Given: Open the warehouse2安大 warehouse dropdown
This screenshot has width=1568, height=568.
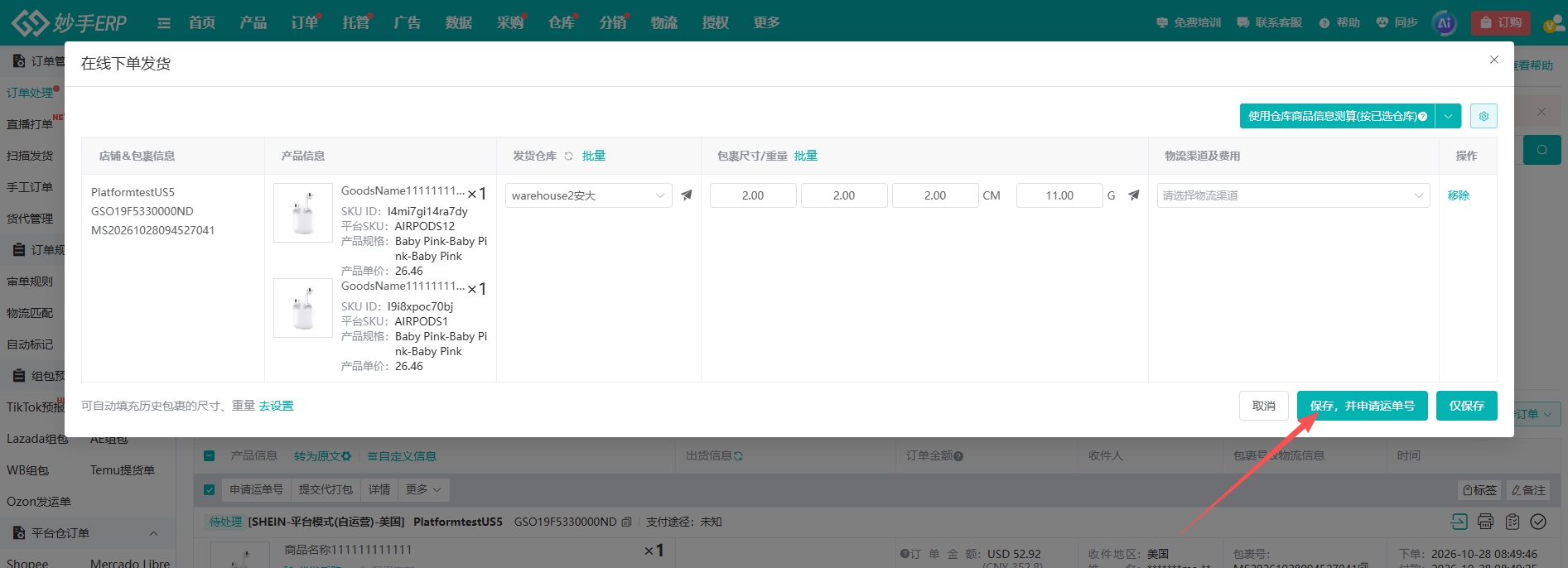Looking at the screenshot, I should tap(588, 195).
